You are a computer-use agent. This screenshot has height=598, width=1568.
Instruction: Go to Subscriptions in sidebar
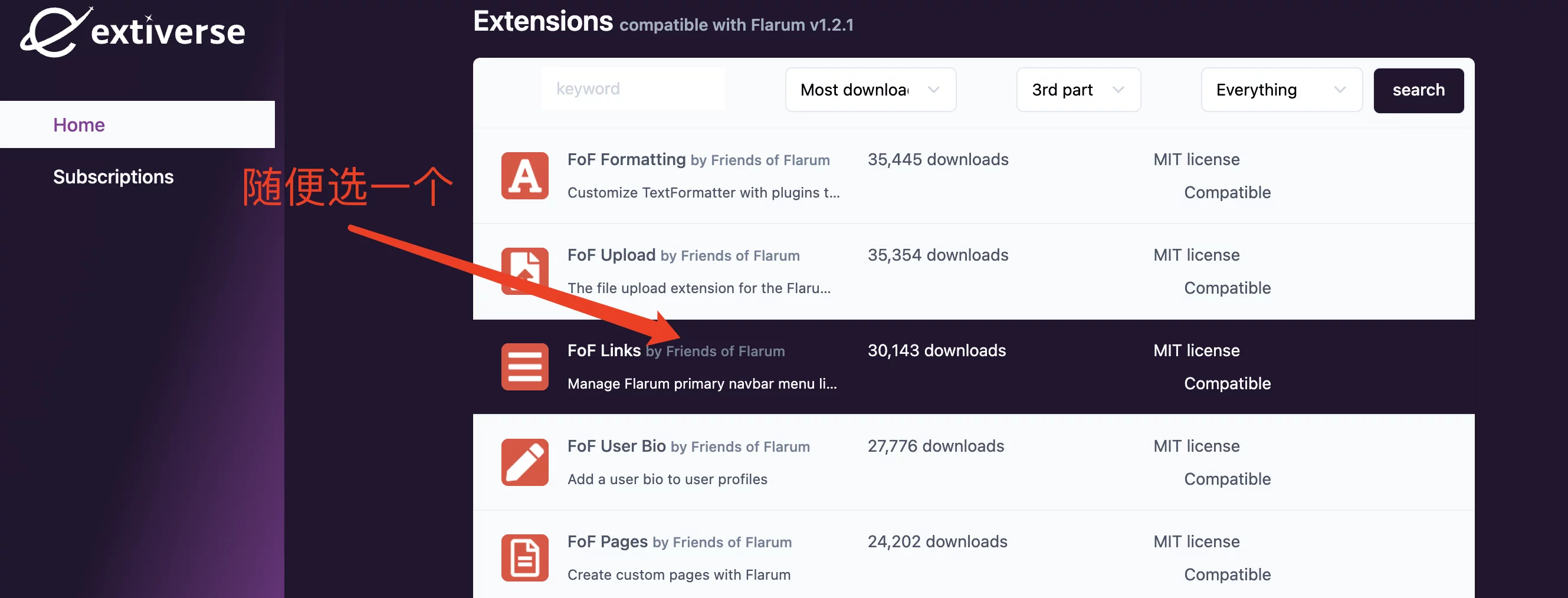tap(113, 177)
